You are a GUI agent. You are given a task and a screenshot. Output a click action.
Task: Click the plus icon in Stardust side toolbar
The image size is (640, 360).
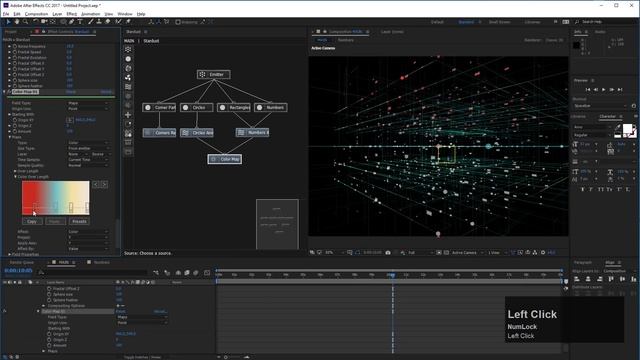128,115
